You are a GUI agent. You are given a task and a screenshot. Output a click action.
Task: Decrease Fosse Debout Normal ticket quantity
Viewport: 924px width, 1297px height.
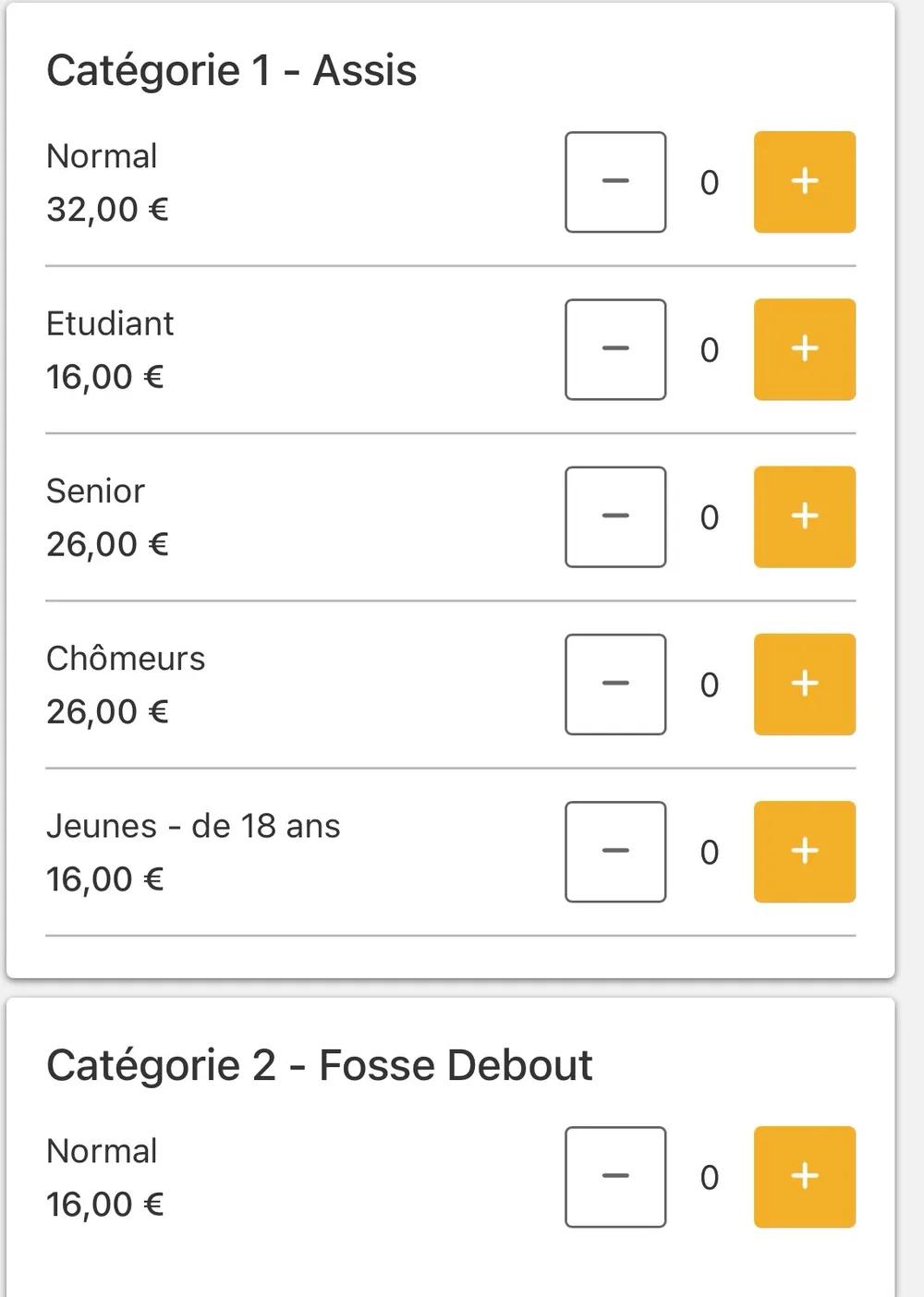[x=615, y=1177]
